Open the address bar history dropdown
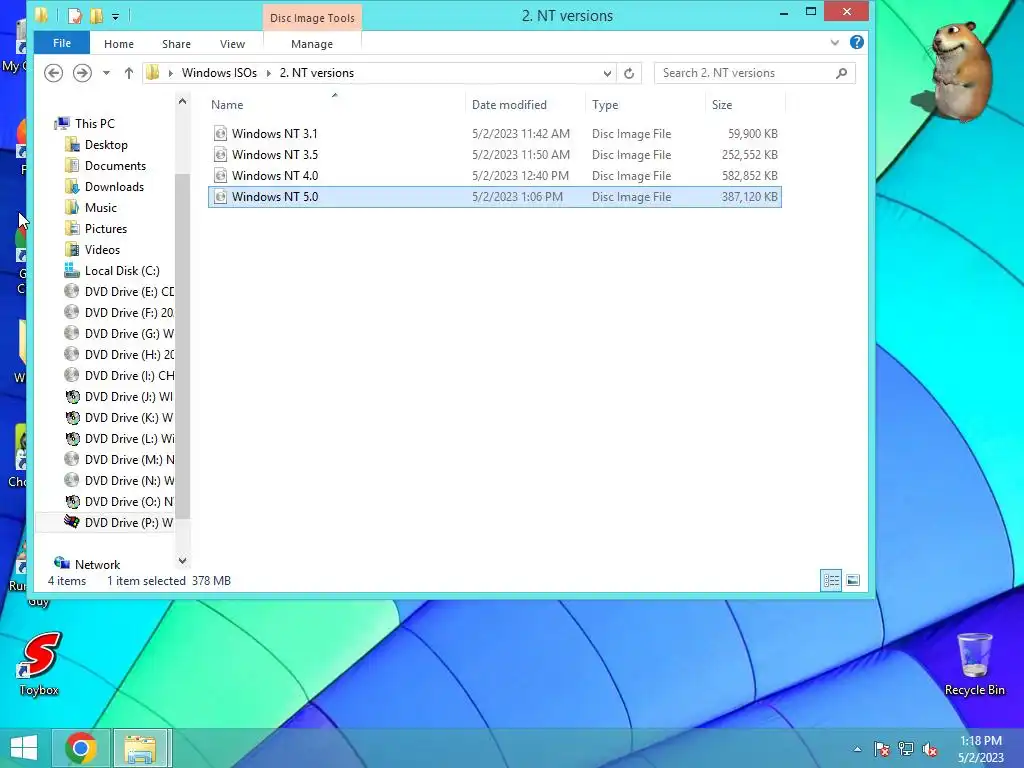This screenshot has width=1024, height=768. 607,73
